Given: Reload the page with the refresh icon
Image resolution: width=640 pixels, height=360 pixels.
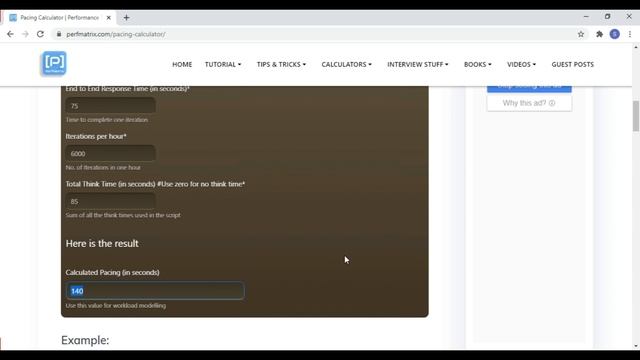Looking at the screenshot, I should pos(40,34).
